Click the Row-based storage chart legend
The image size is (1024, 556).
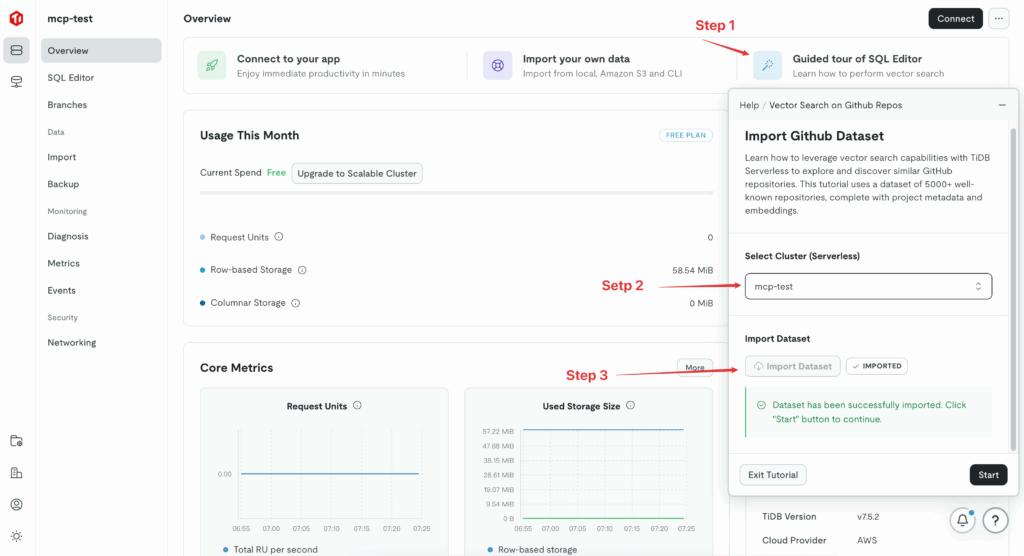coord(532,549)
